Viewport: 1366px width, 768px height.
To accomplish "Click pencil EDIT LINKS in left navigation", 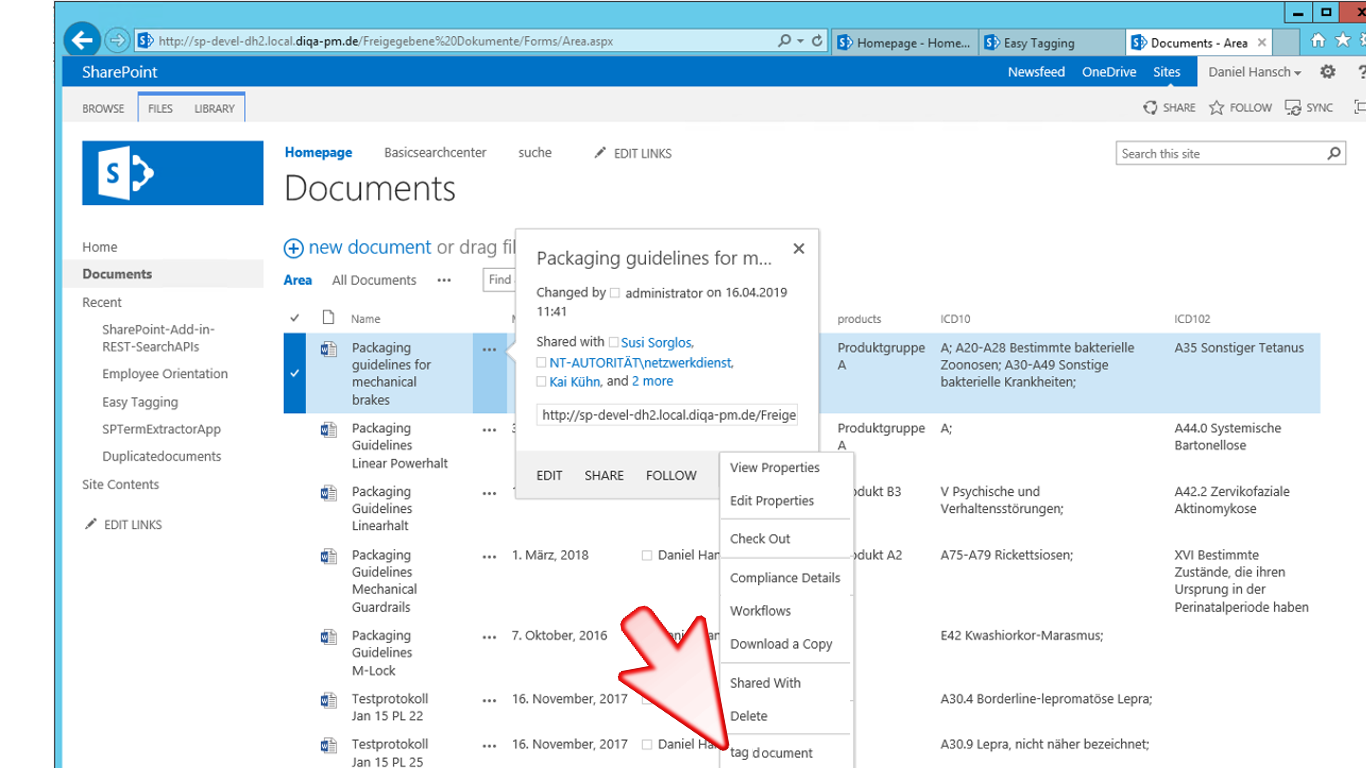I will [92, 524].
